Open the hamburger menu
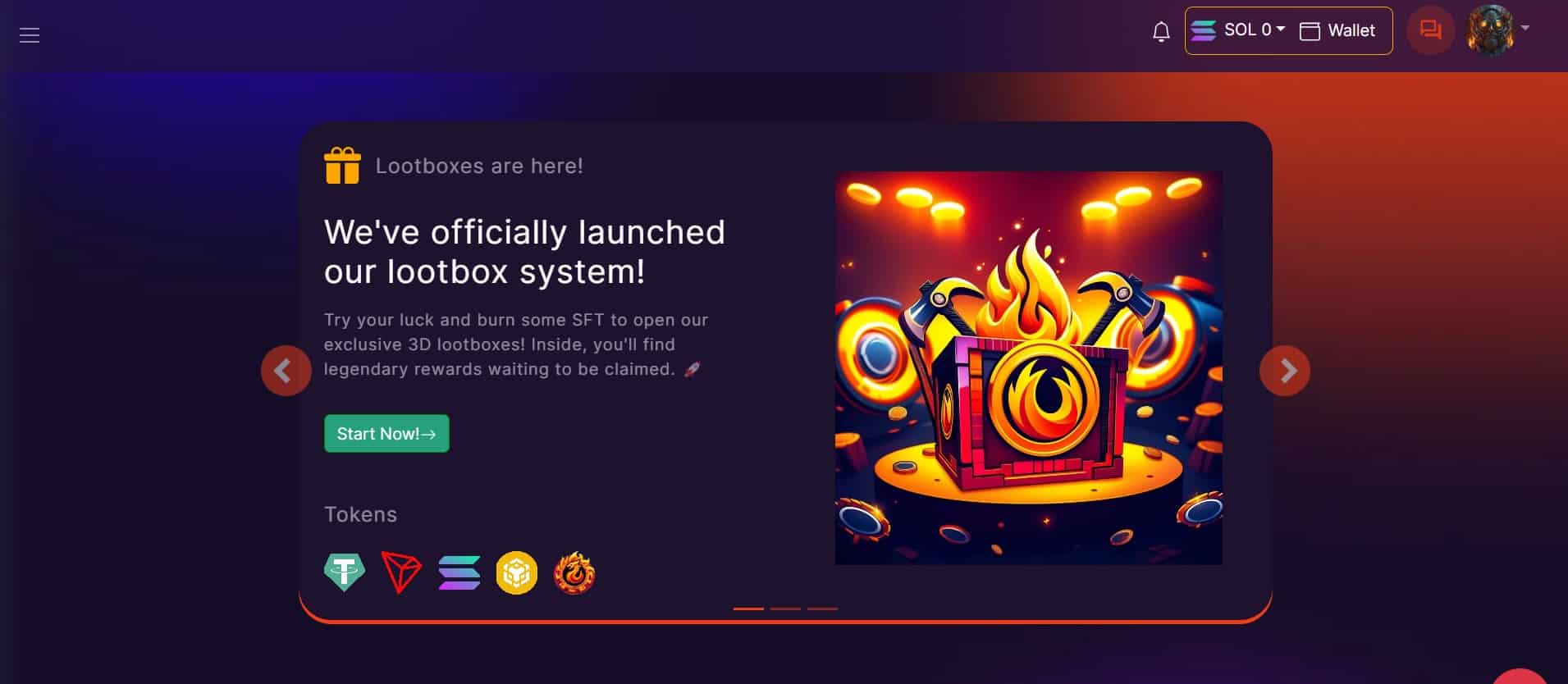 click(x=30, y=35)
